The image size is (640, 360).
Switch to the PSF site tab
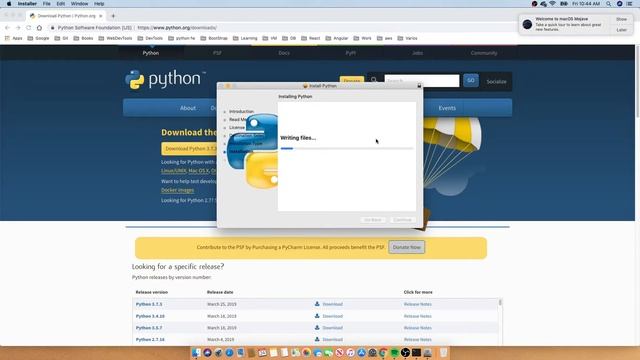[217, 53]
